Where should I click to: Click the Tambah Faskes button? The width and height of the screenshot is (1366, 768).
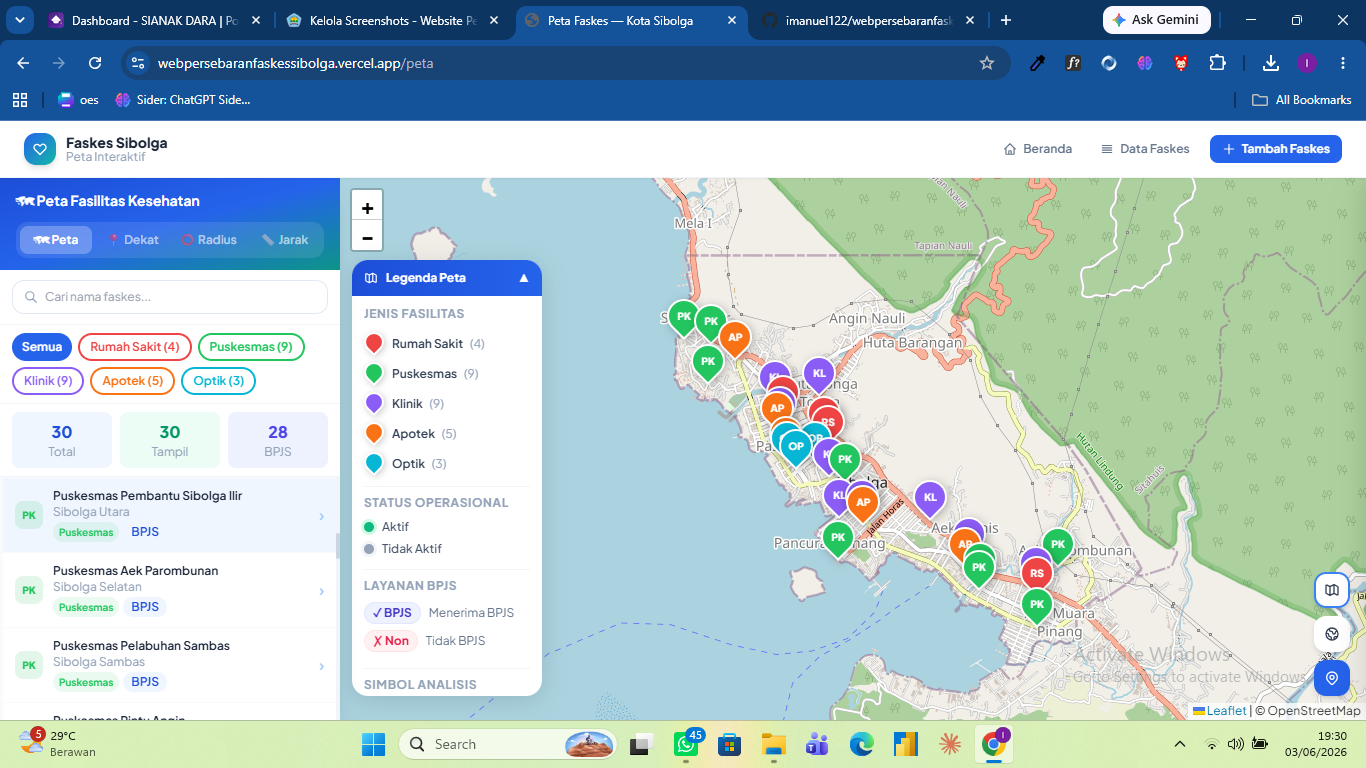(1276, 149)
